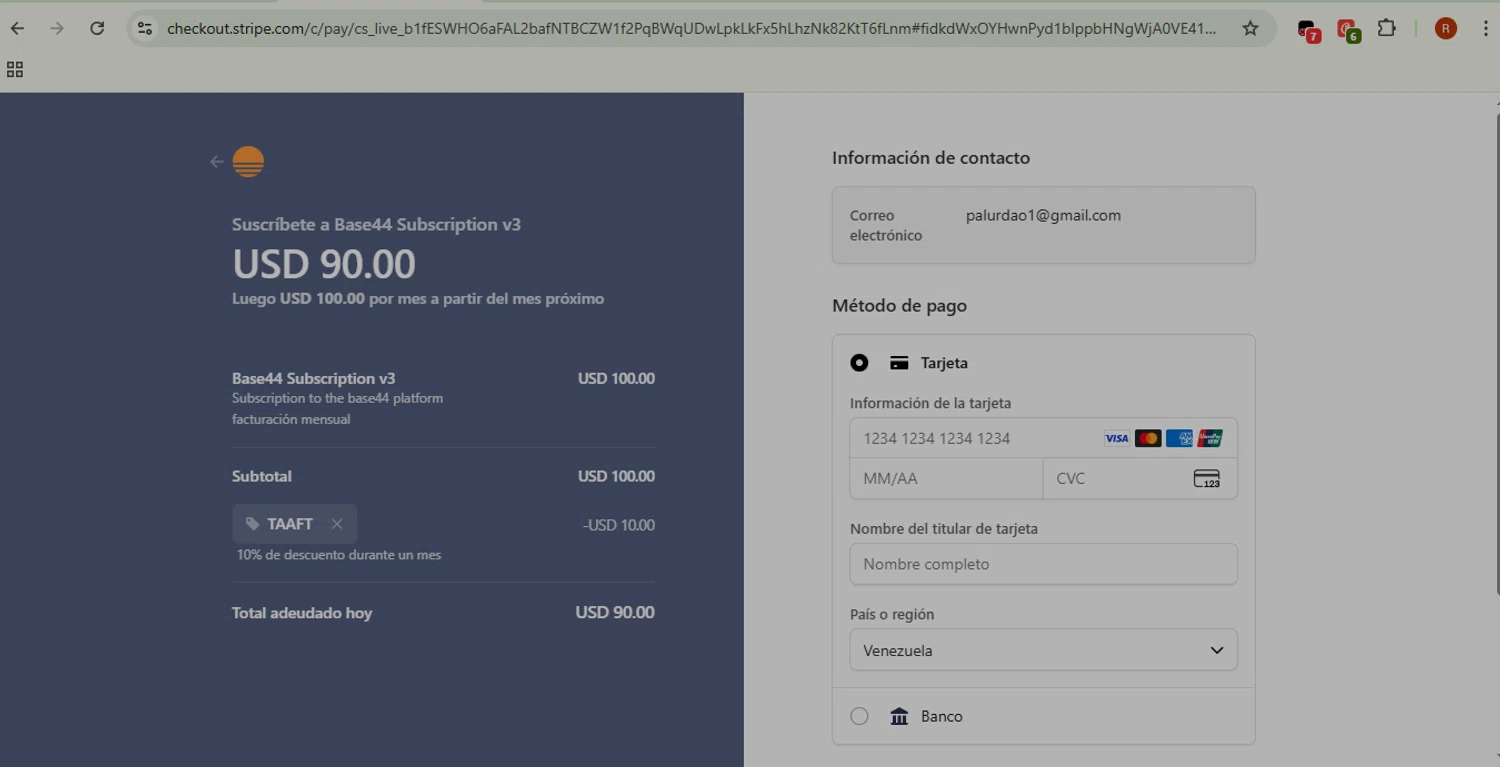The image size is (1500, 767).
Task: Click the browser address bar URL
Action: tap(691, 28)
